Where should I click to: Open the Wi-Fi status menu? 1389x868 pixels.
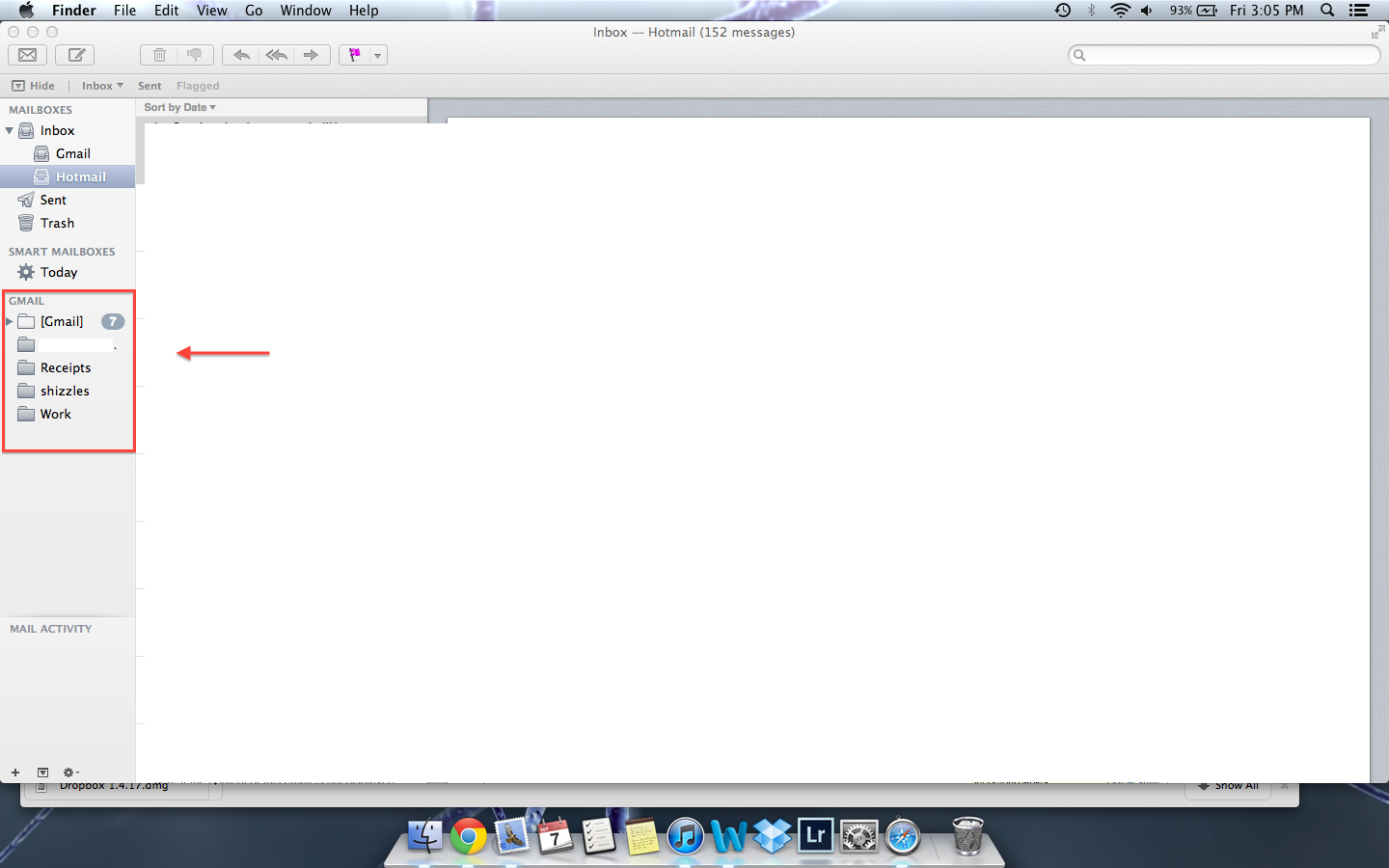[x=1120, y=11]
